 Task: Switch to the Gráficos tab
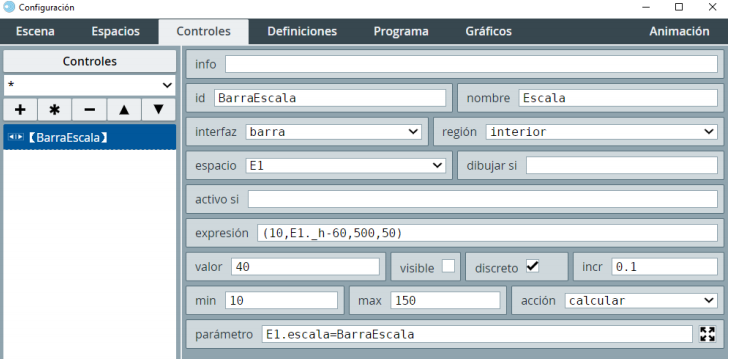tap(488, 32)
